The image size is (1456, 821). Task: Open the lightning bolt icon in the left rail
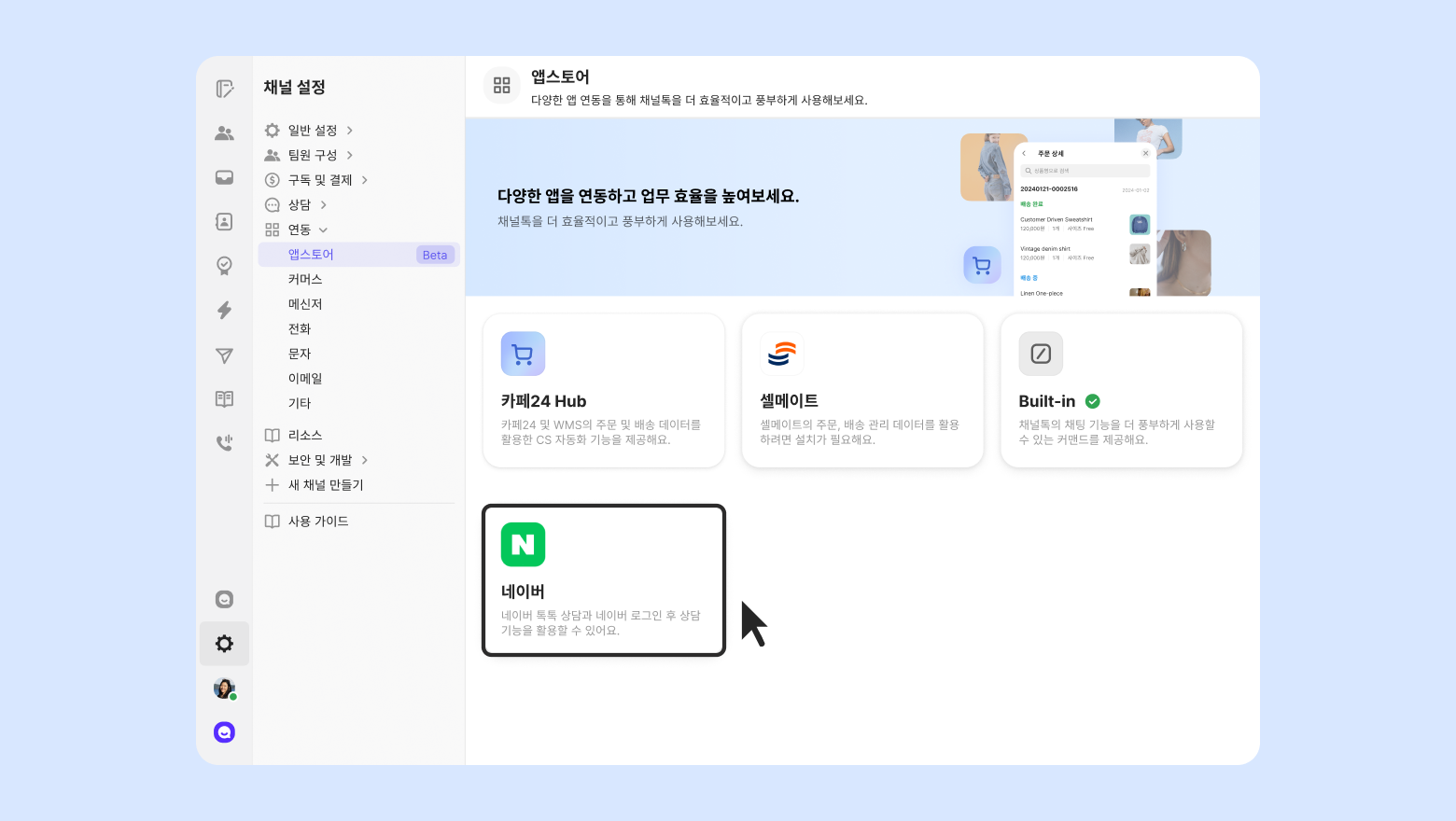click(x=224, y=310)
